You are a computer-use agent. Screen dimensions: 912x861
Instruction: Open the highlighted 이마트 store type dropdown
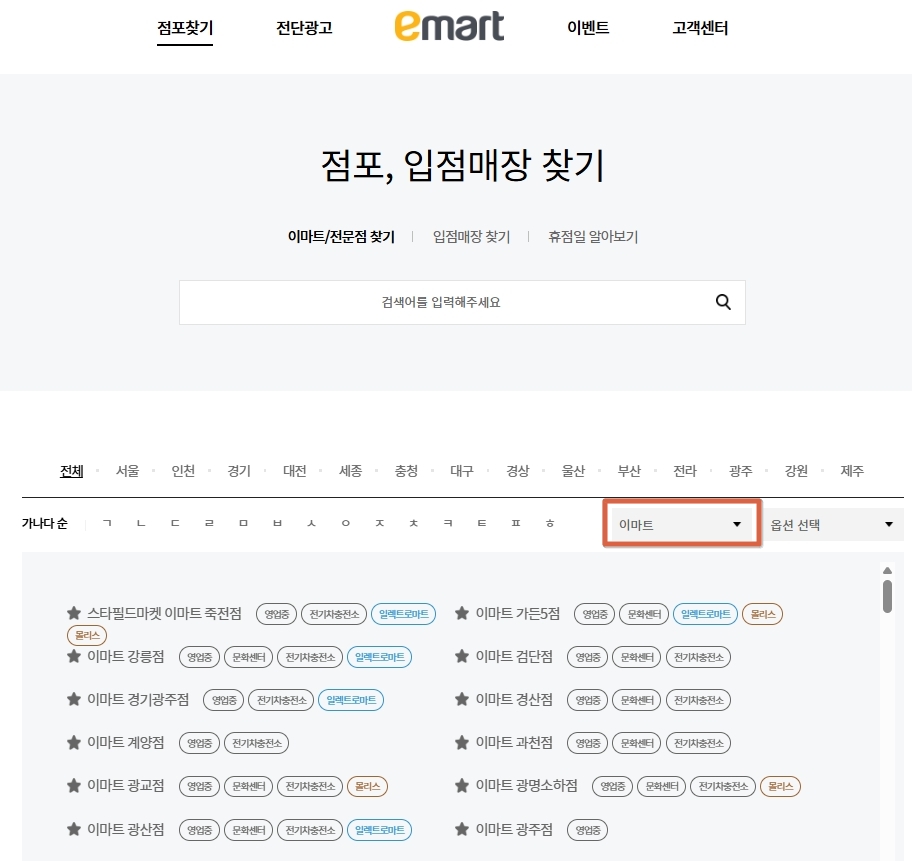pos(681,523)
